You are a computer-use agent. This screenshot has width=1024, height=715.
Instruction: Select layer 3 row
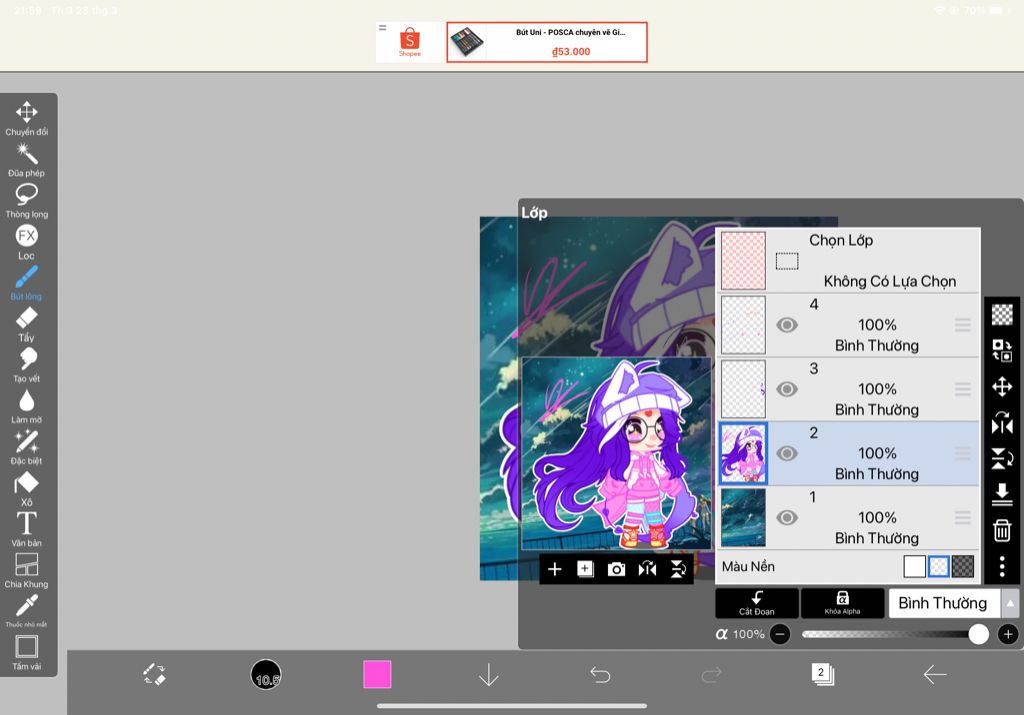(849, 389)
